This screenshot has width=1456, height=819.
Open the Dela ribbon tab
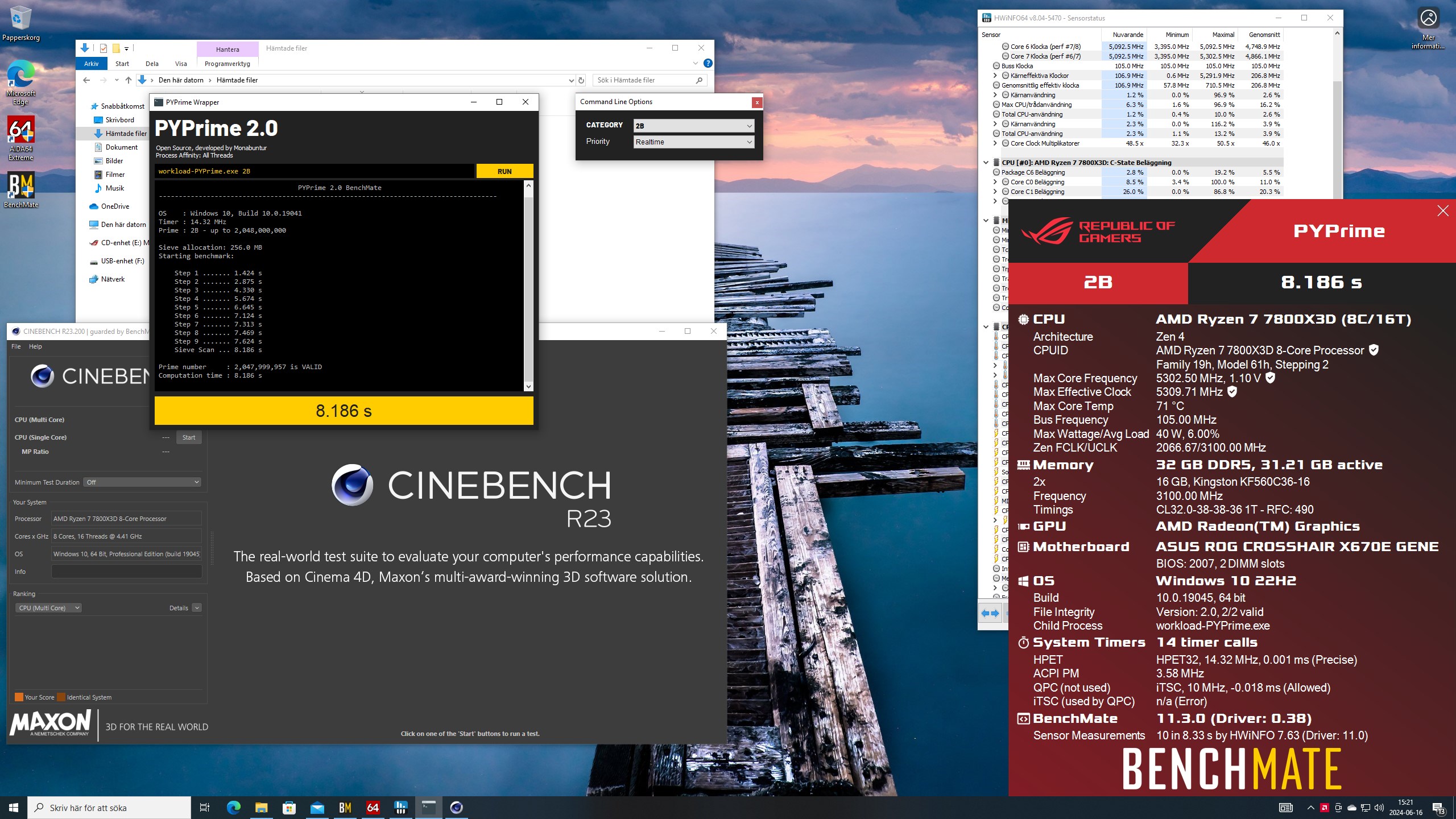click(x=152, y=64)
